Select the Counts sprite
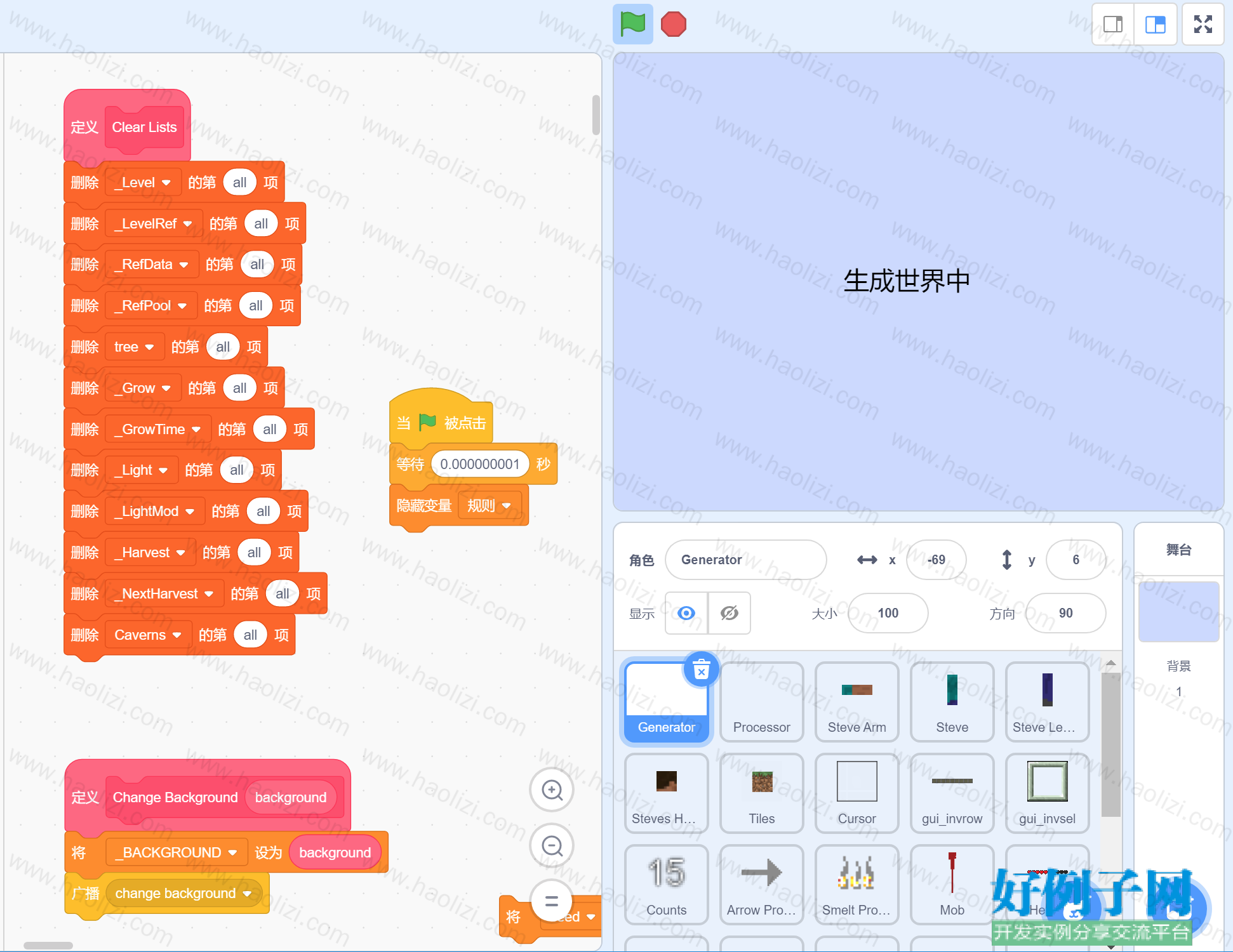 [x=667, y=885]
